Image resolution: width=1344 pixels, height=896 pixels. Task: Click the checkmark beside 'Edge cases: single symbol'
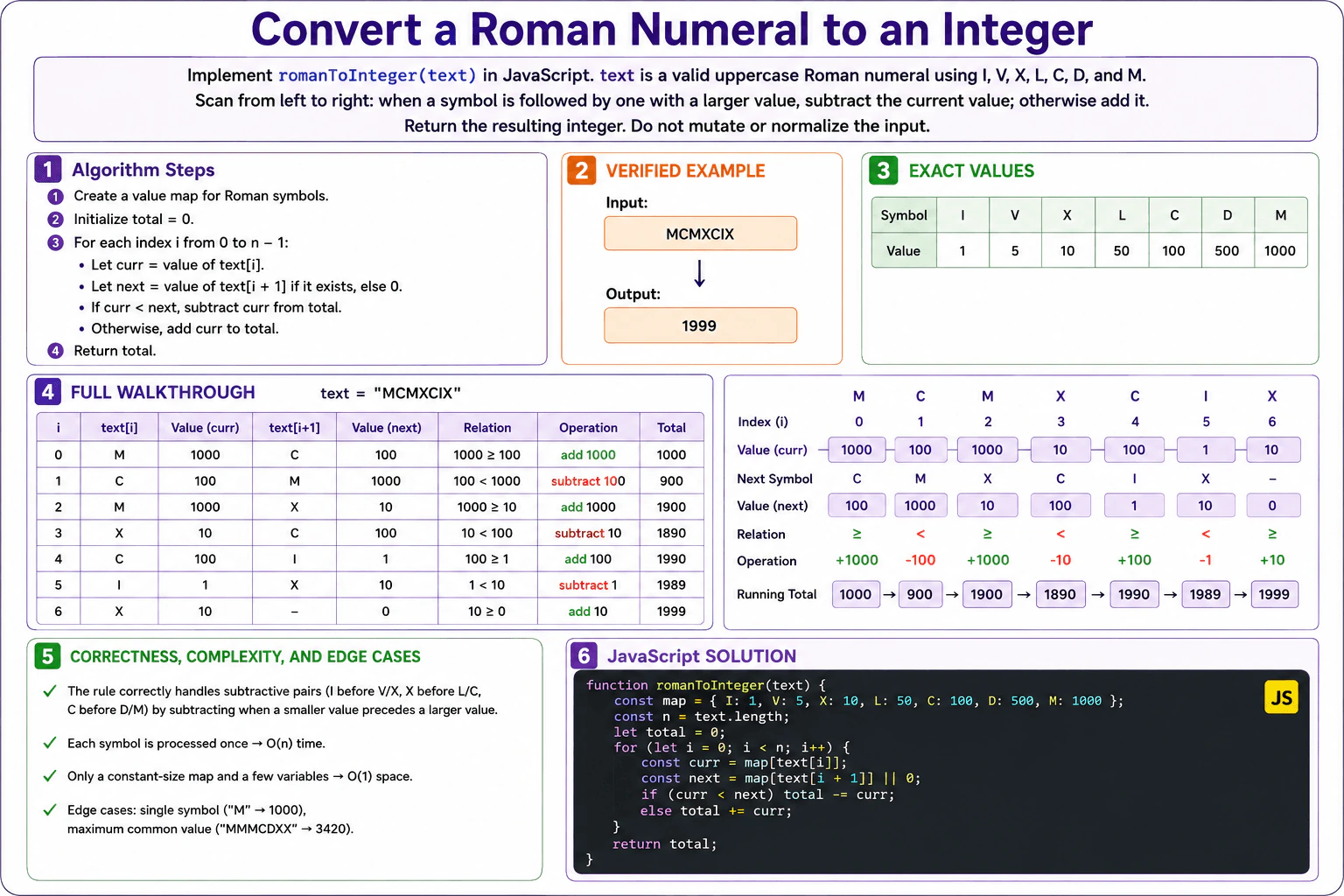pyautogui.click(x=50, y=809)
